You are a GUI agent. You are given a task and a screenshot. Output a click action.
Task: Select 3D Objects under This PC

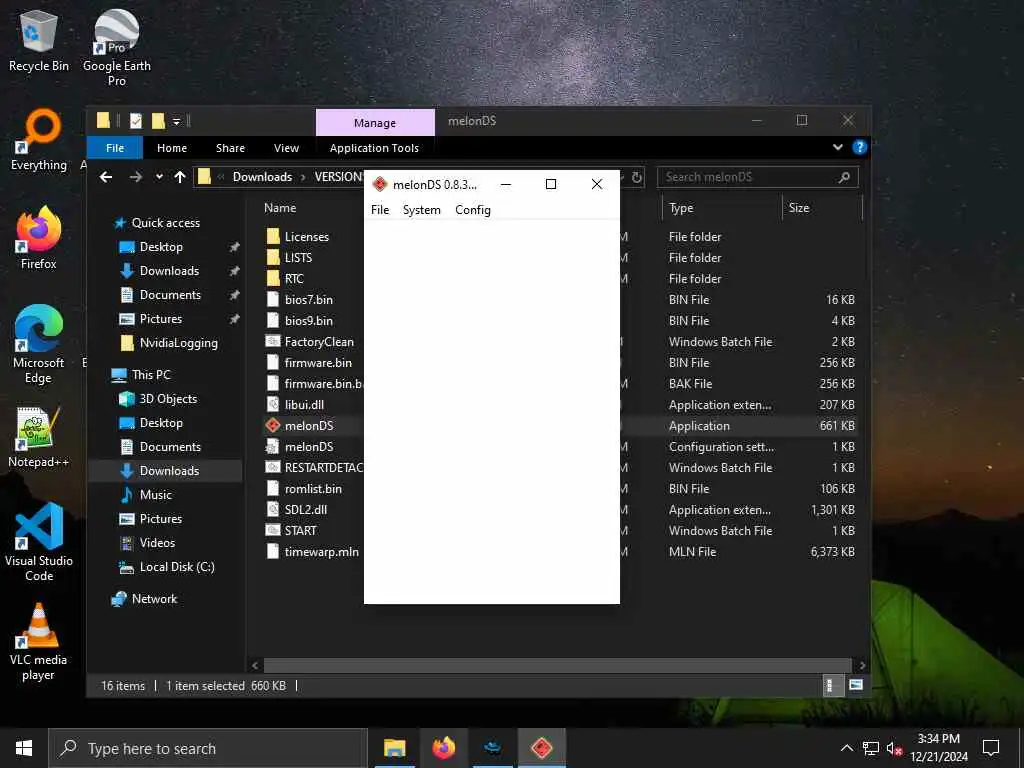(x=168, y=399)
